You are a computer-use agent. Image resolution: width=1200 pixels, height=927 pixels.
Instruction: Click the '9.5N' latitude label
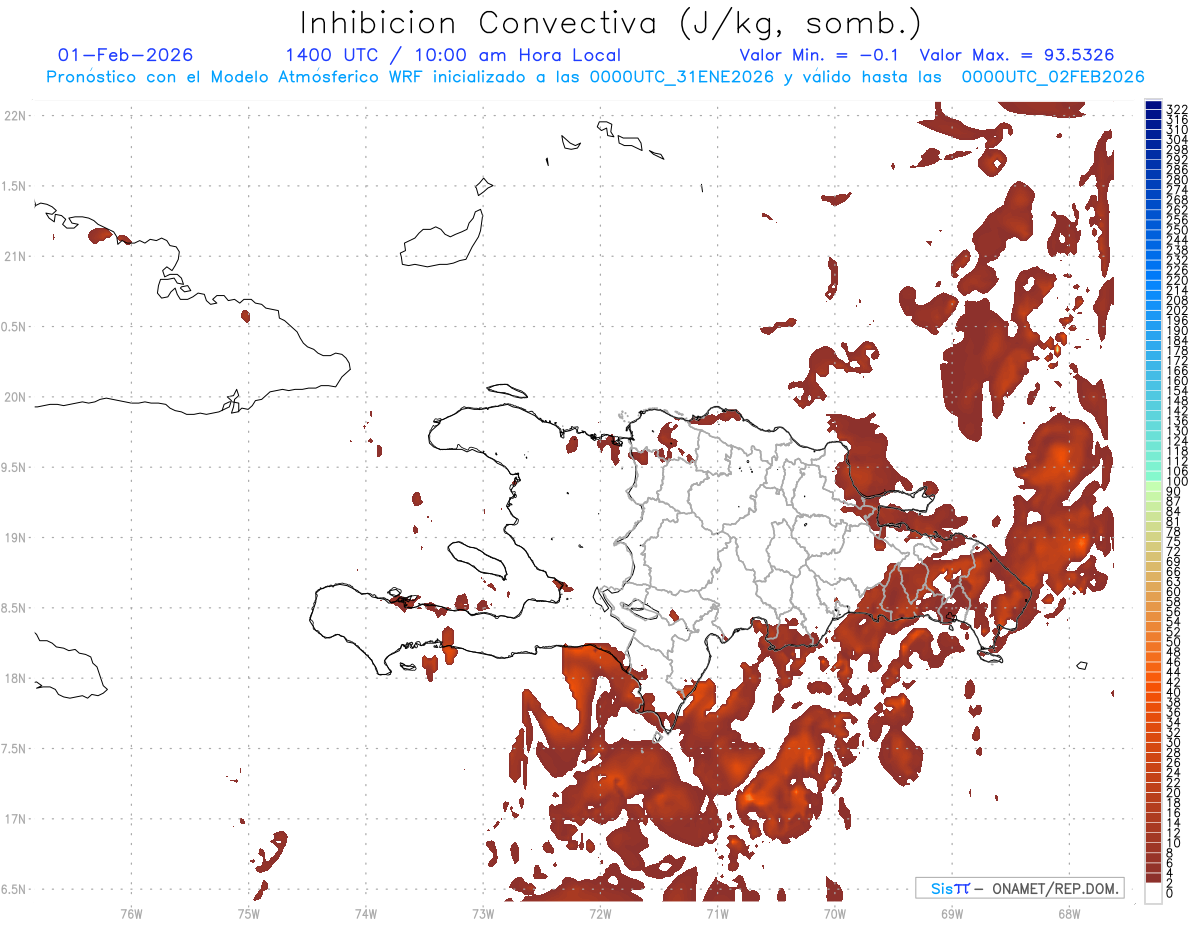pyautogui.click(x=14, y=468)
